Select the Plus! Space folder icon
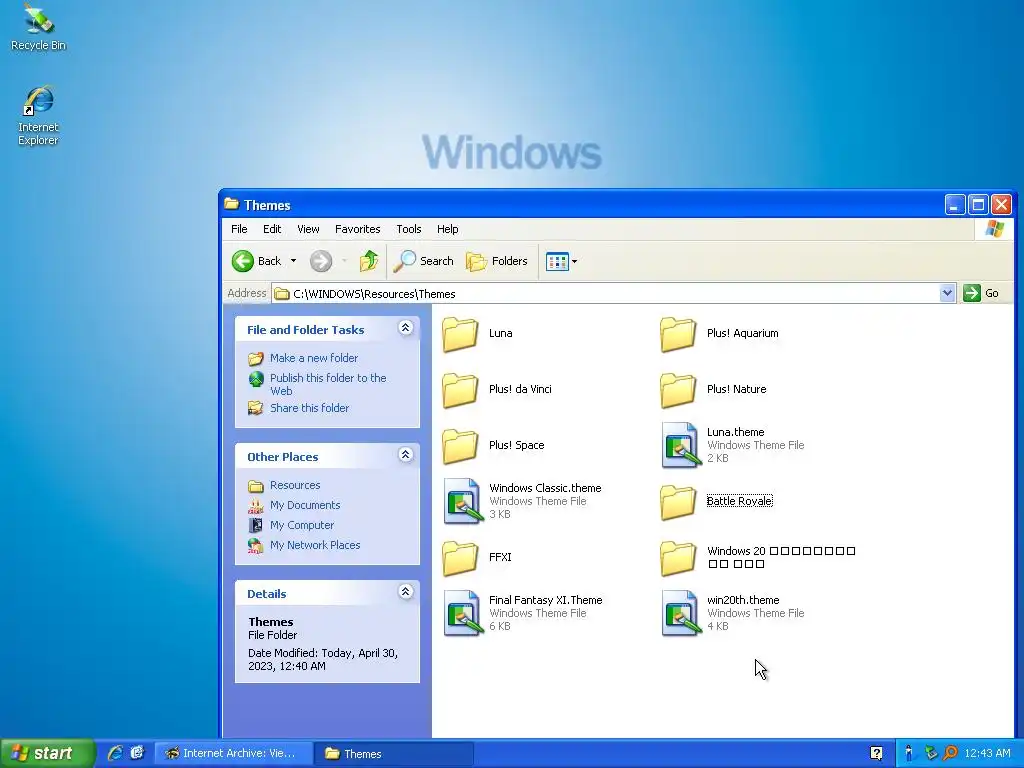 [x=460, y=446]
